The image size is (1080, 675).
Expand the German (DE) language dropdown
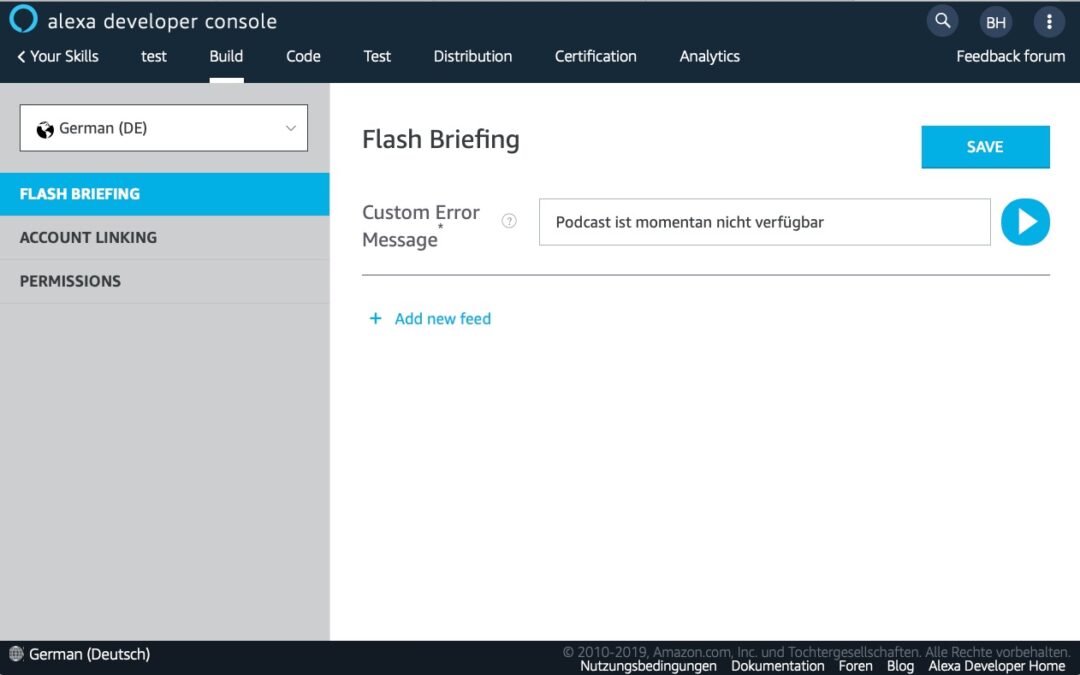click(164, 128)
